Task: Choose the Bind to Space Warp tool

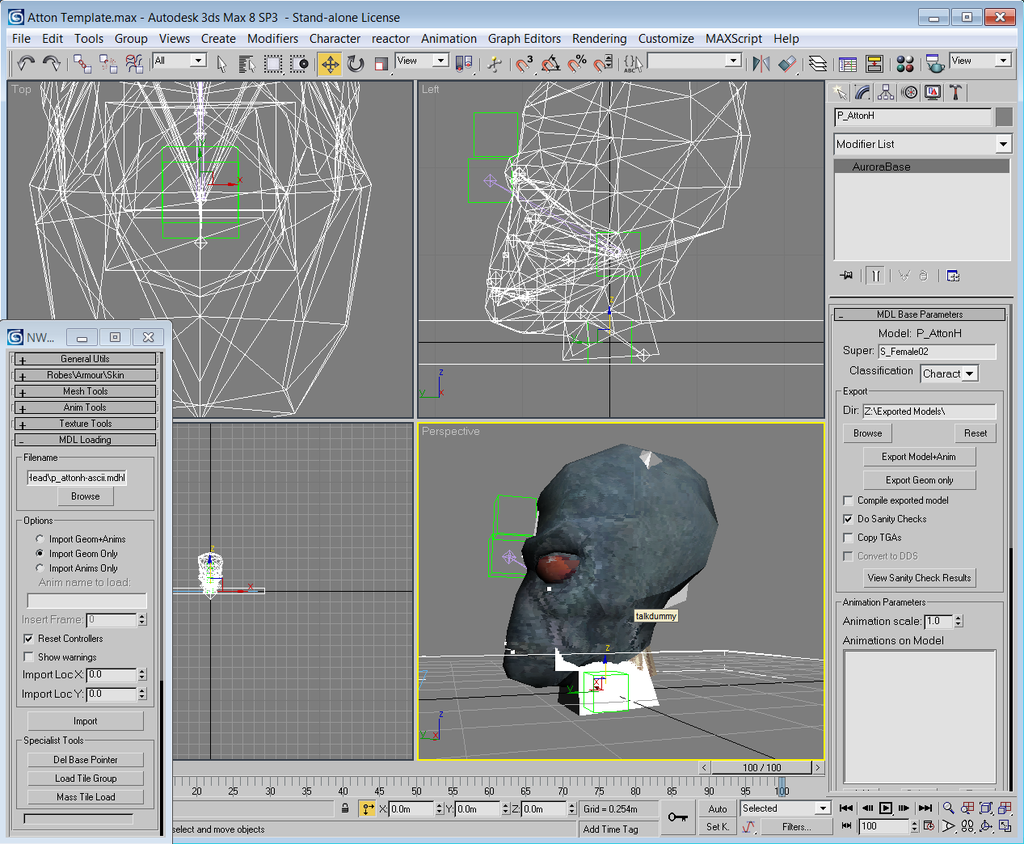Action: click(x=135, y=63)
